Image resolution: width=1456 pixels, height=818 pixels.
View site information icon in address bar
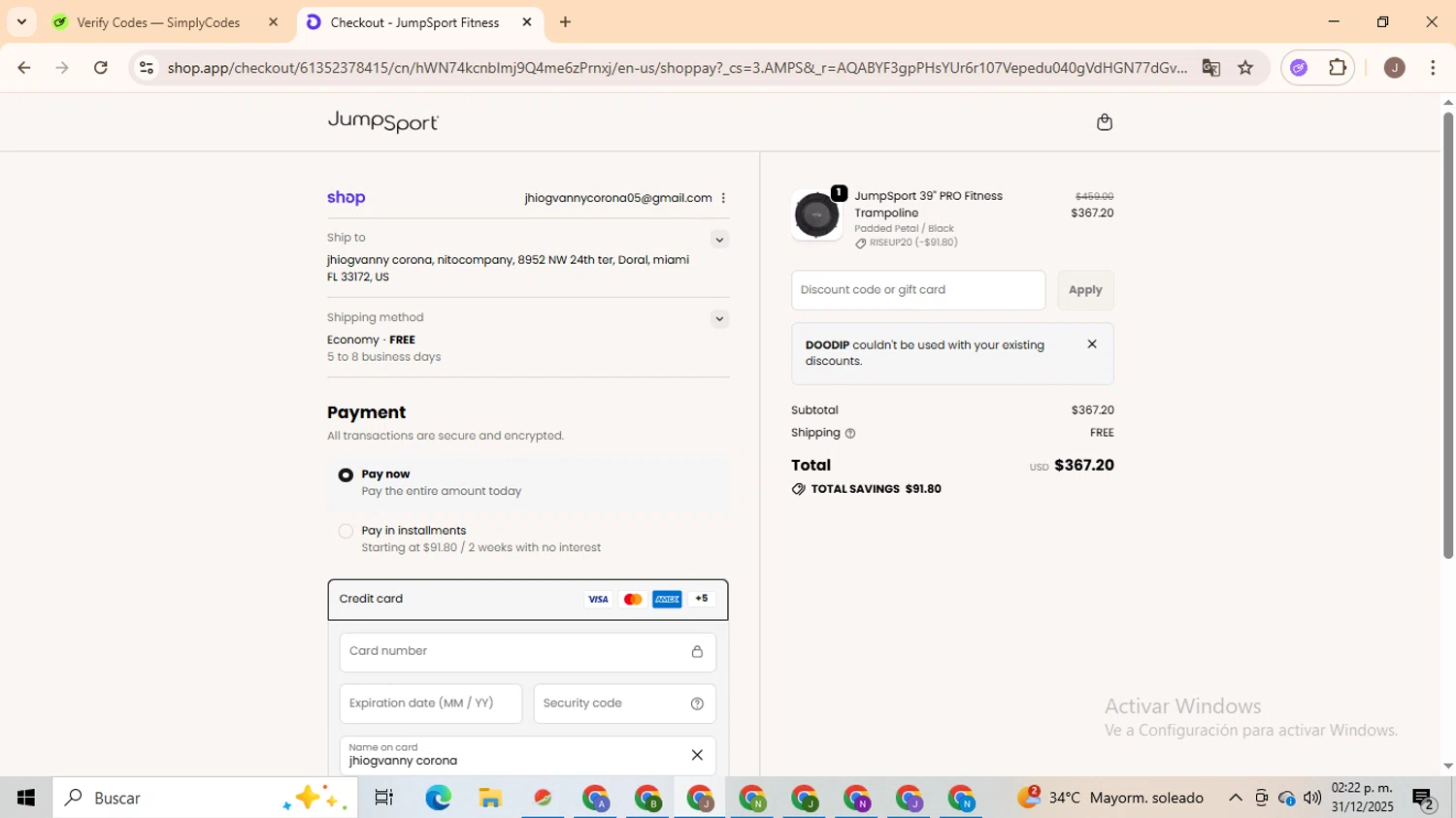pyautogui.click(x=147, y=68)
